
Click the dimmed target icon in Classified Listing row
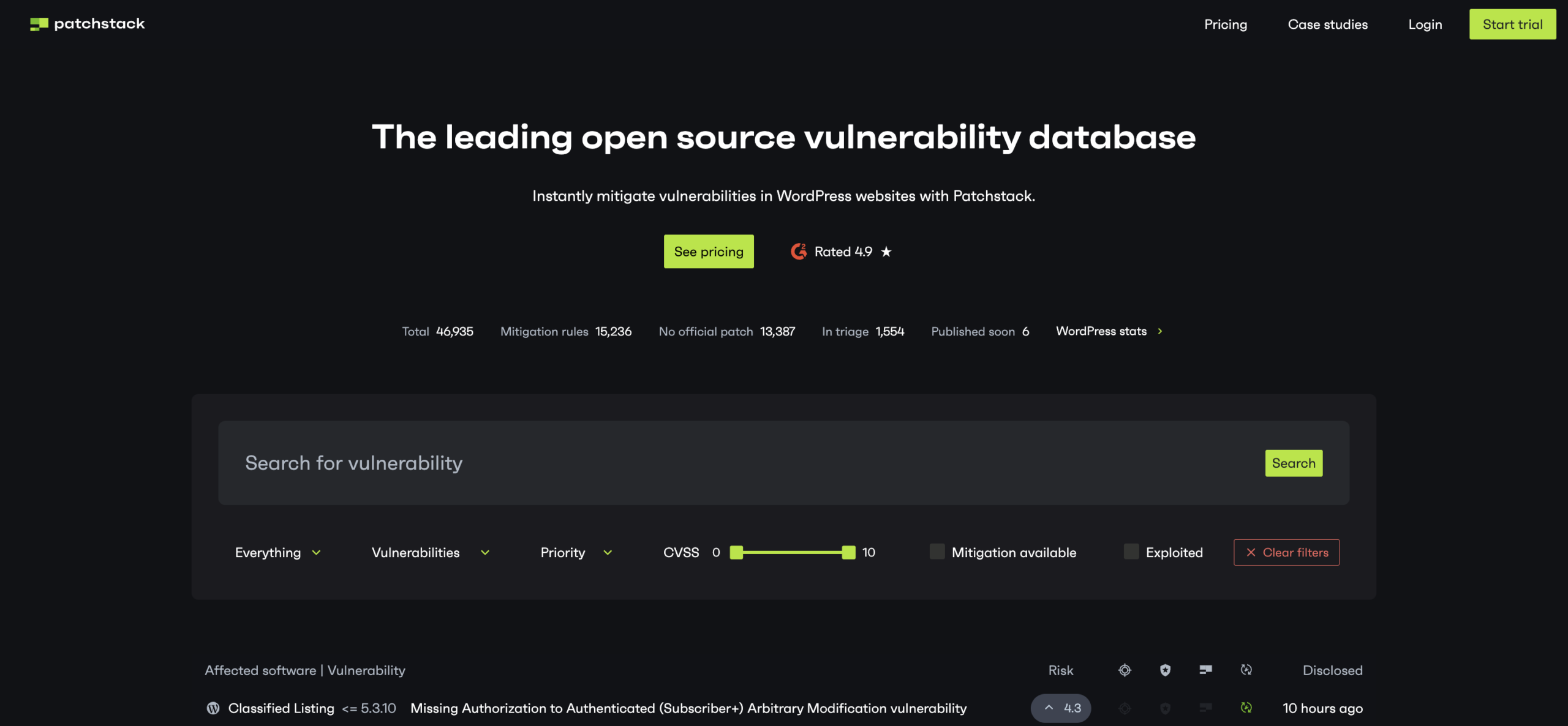tap(1125, 708)
